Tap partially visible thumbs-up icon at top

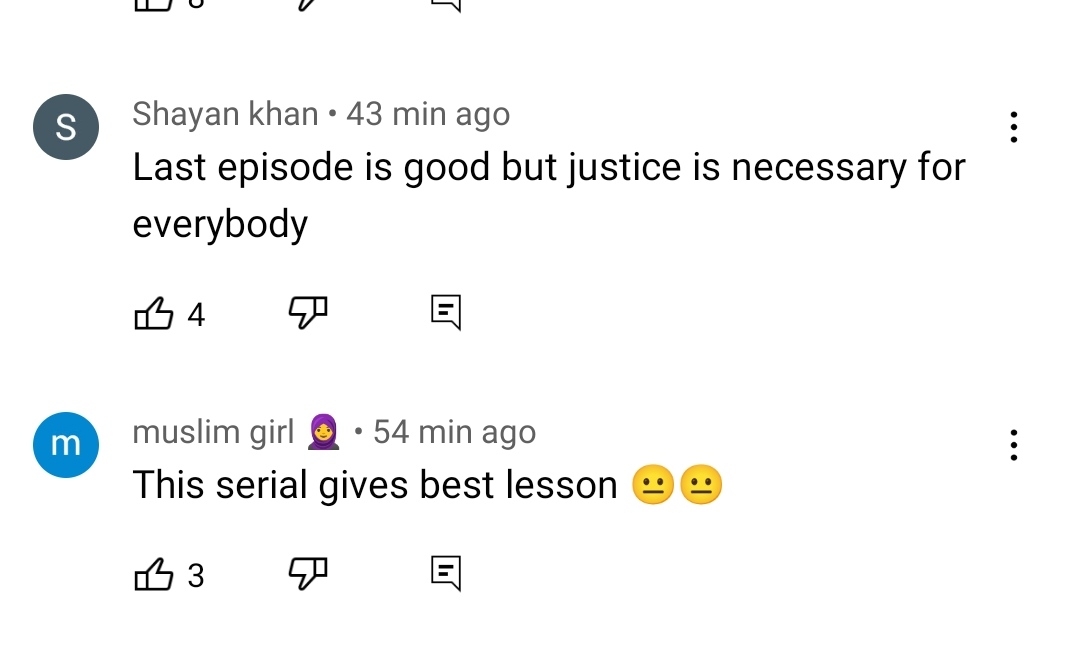tap(153, 6)
